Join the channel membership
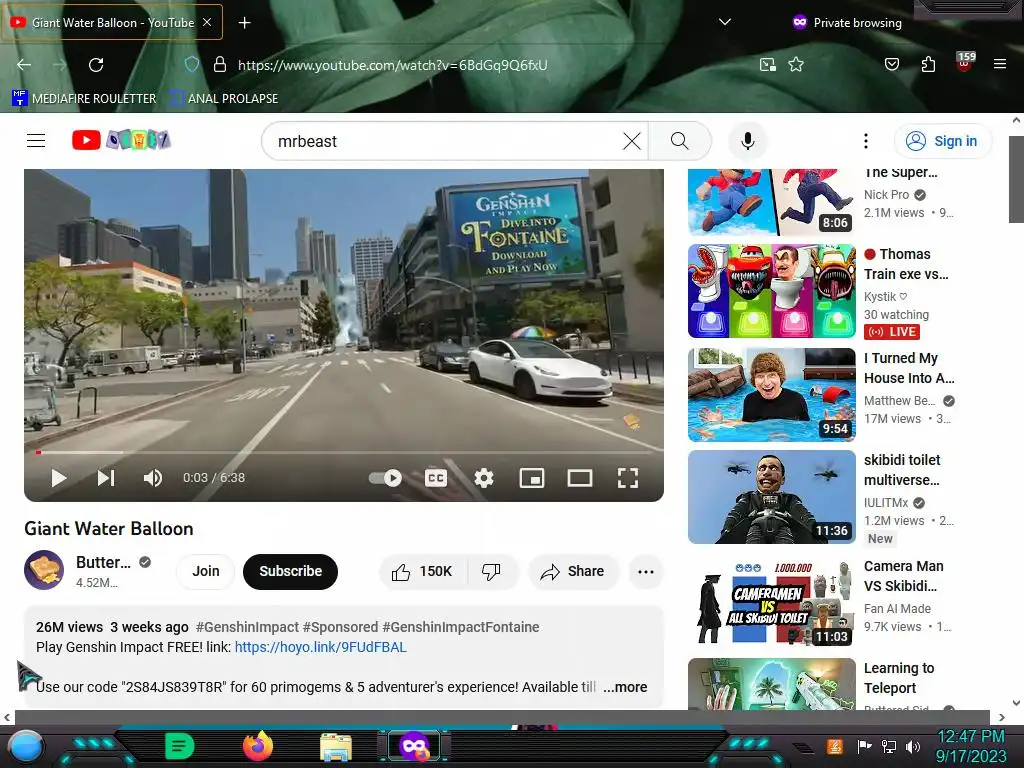Viewport: 1024px width, 768px height. tap(206, 571)
